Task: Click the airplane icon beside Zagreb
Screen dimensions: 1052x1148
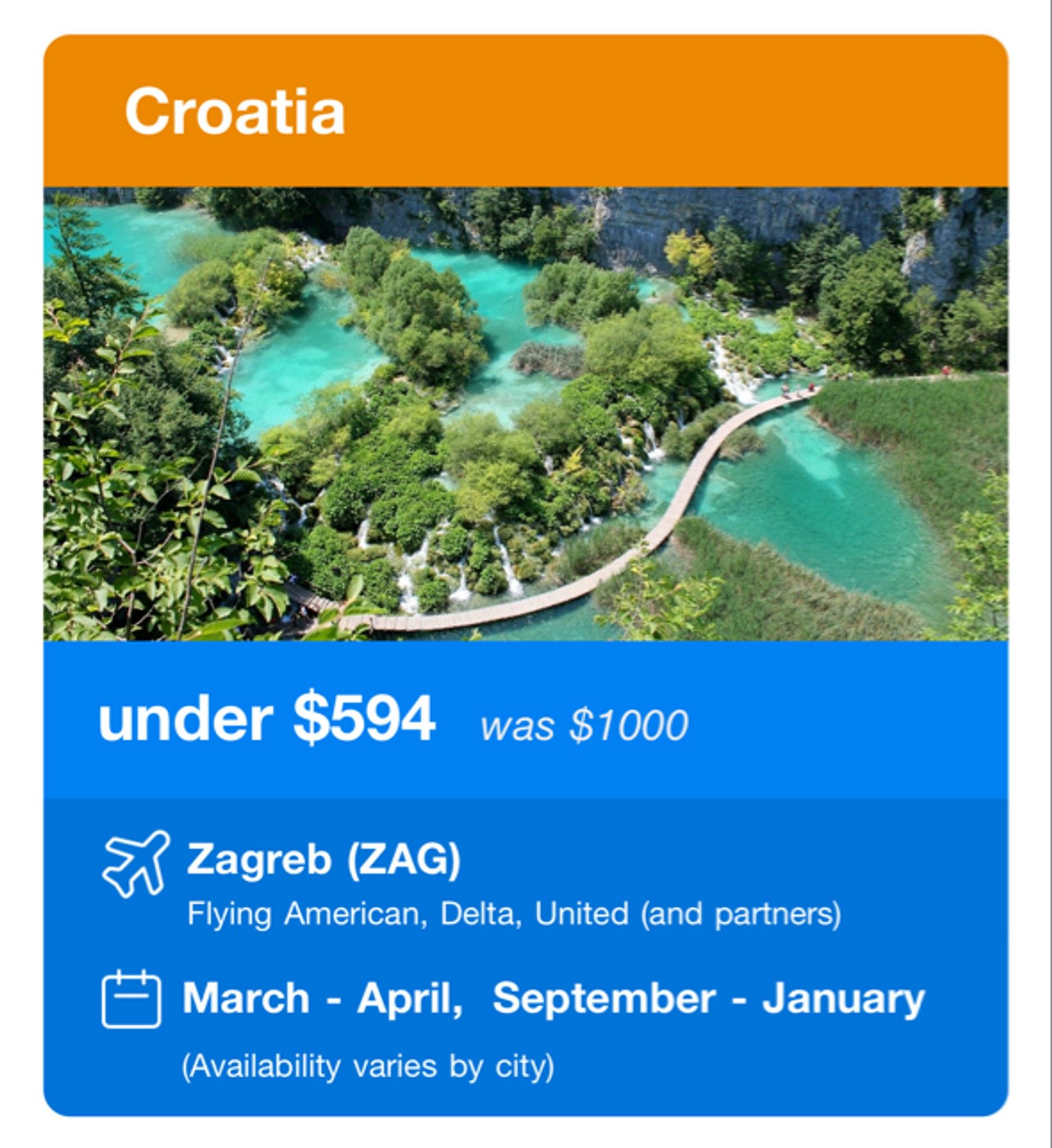Action: click(136, 864)
